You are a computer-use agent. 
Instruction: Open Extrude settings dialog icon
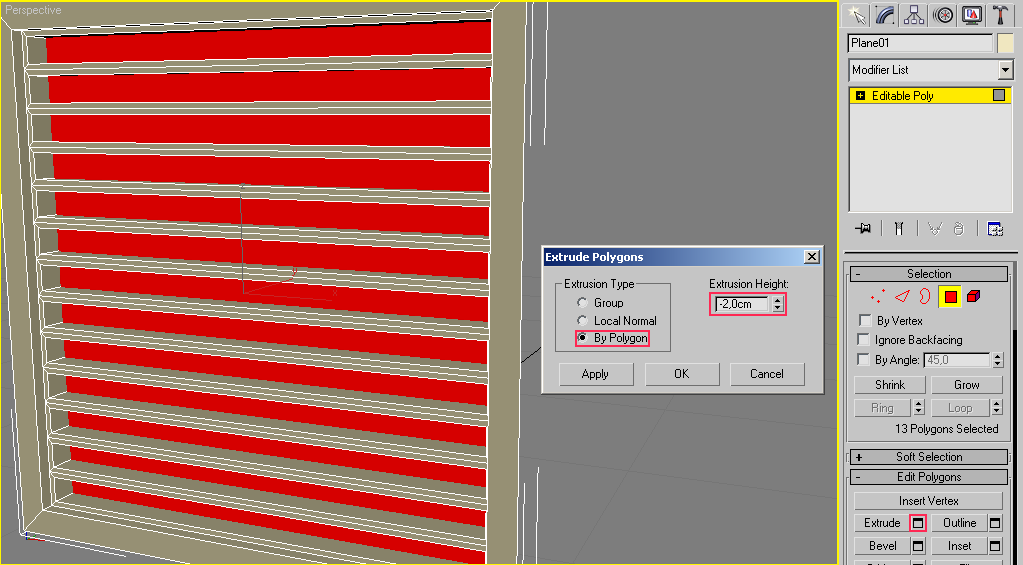coord(918,523)
